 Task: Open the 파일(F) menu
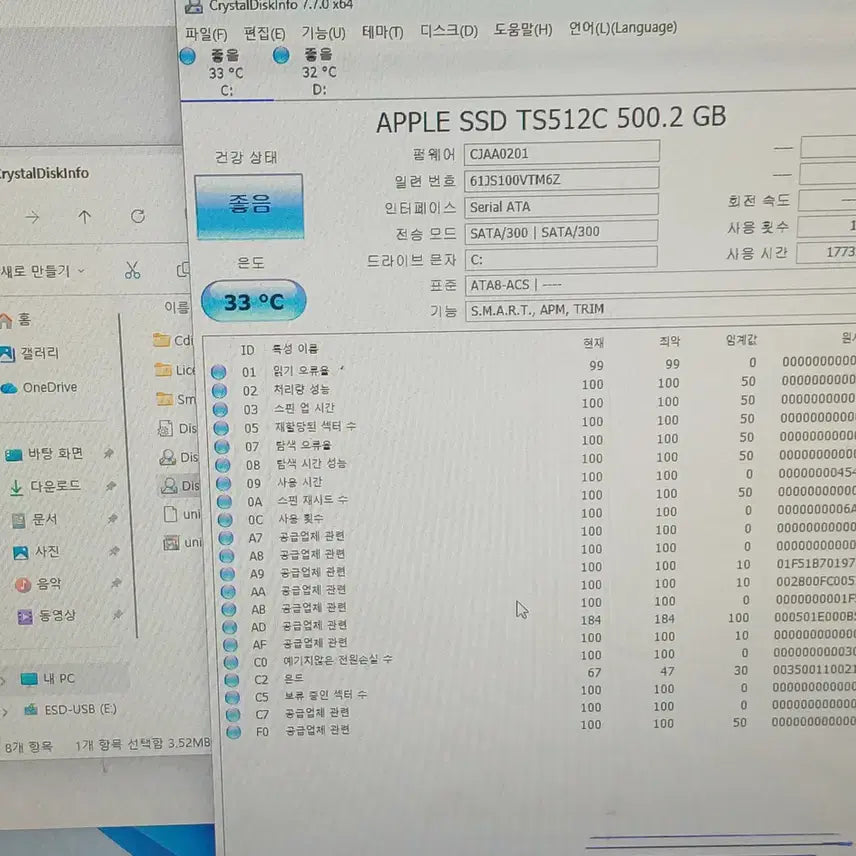click(x=206, y=34)
